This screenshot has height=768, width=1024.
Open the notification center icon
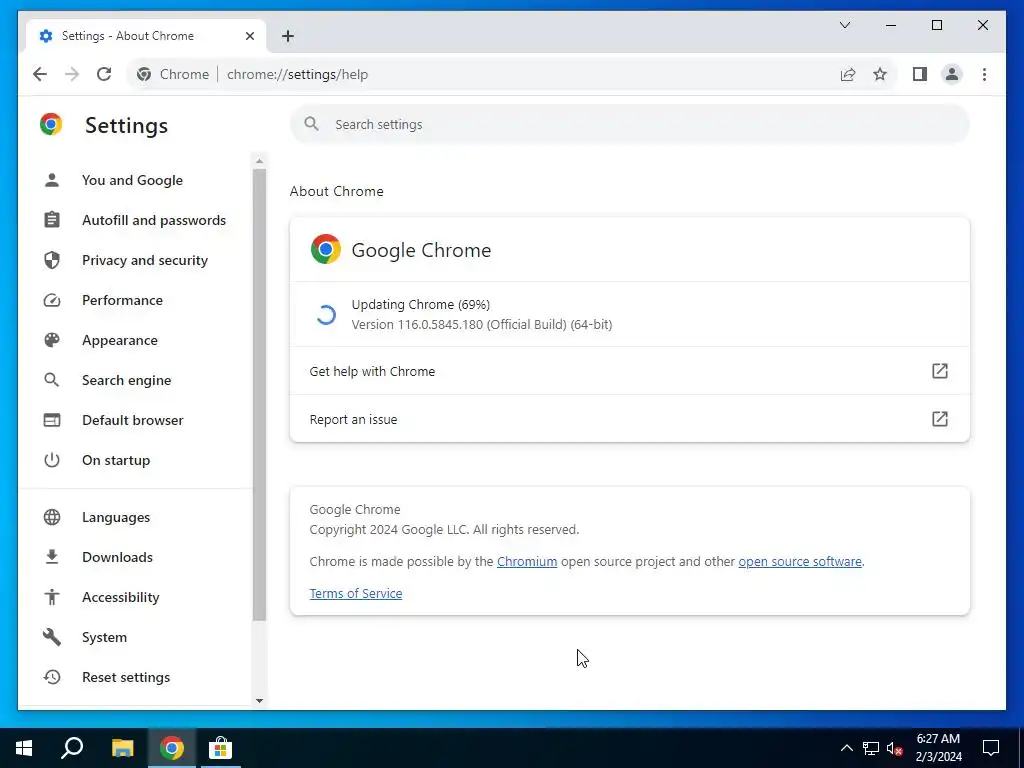(x=991, y=748)
